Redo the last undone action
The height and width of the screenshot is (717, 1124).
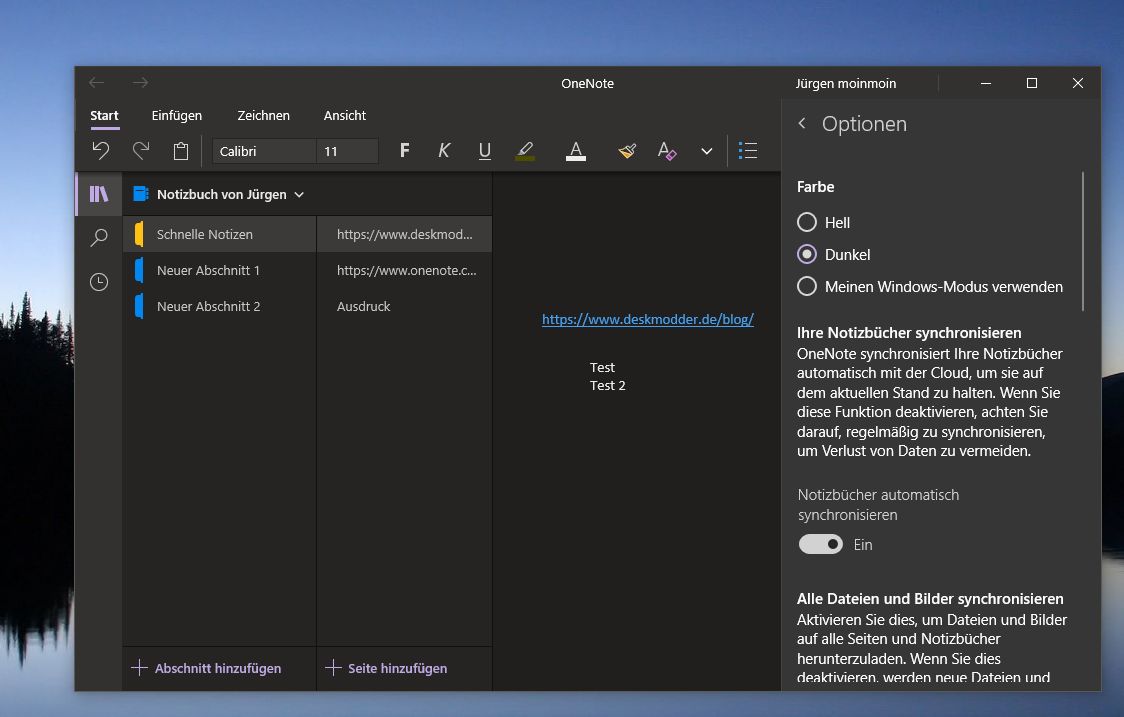click(x=141, y=151)
